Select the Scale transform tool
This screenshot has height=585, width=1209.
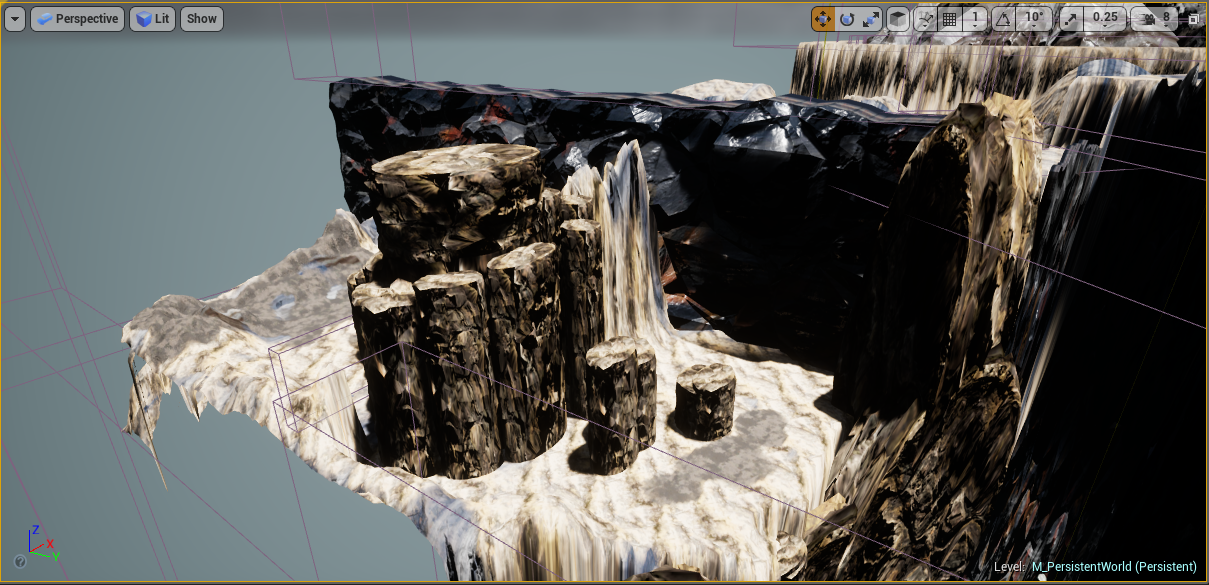pos(871,18)
